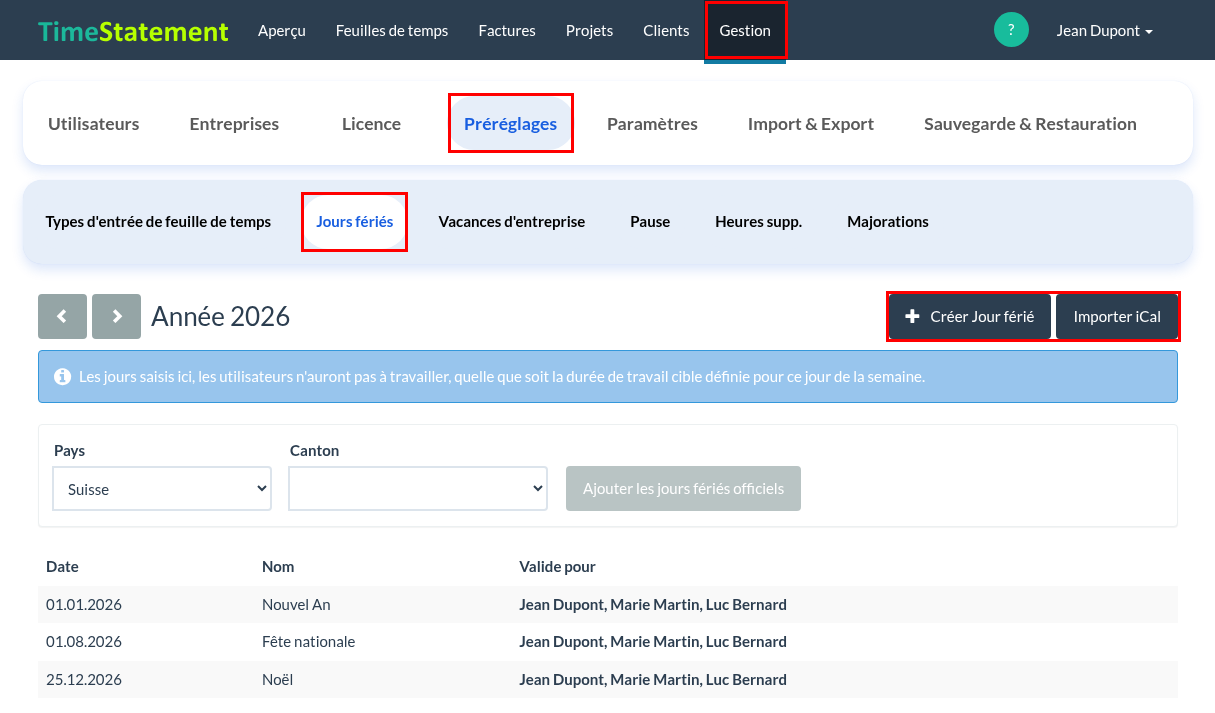
Task: Click the info icon in the blue notice
Action: (62, 377)
